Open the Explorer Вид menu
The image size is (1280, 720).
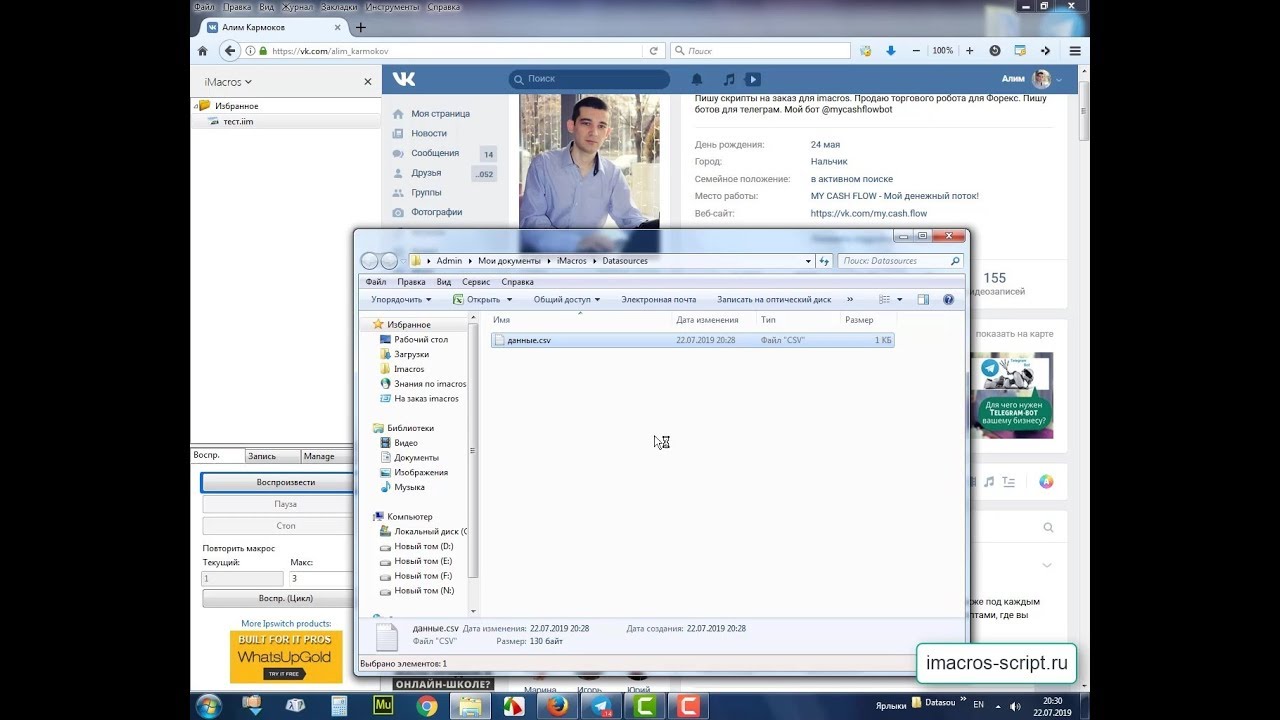(x=444, y=282)
